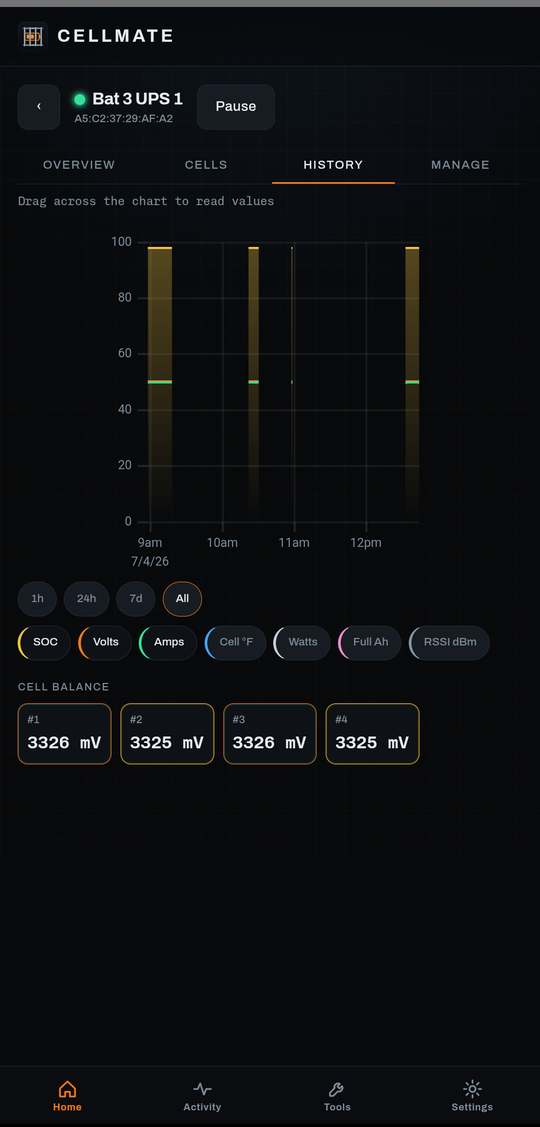The height and width of the screenshot is (1127, 540).
Task: Switch to the Overview tab
Action: click(x=79, y=165)
